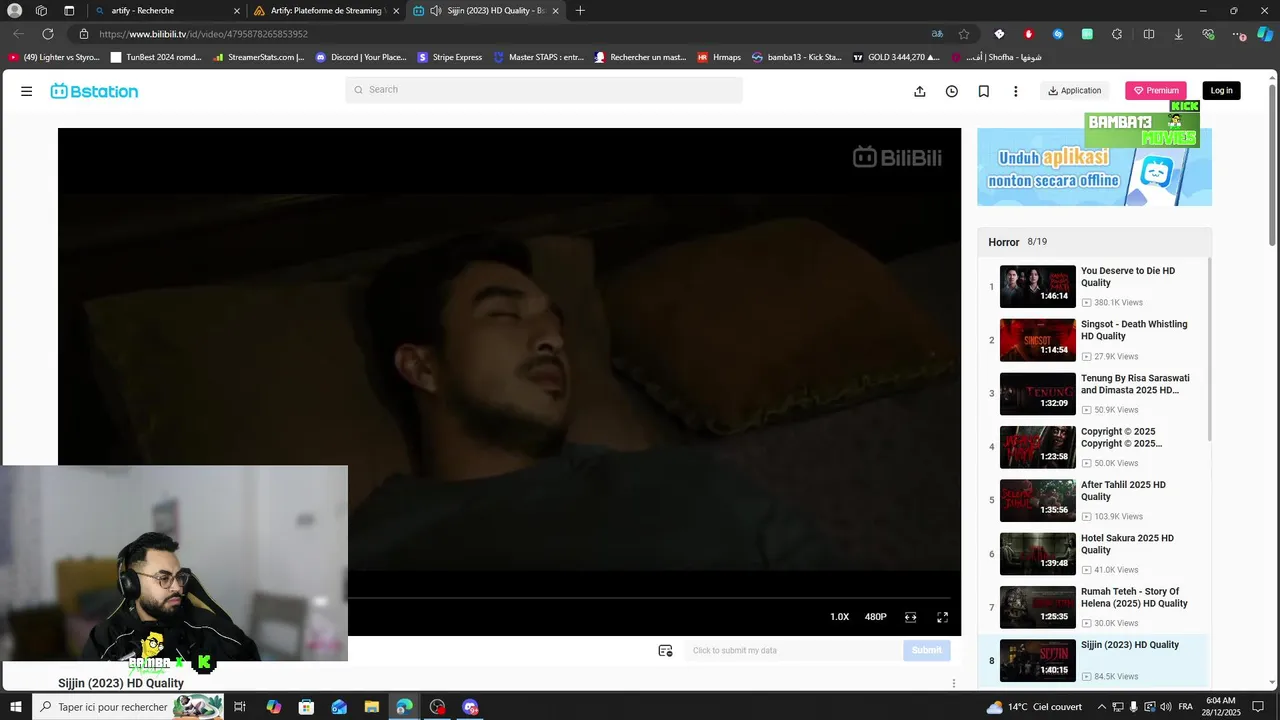Viewport: 1280px width, 720px height.
Task: Open Lighter vs Styro bookmark
Action: (55, 57)
